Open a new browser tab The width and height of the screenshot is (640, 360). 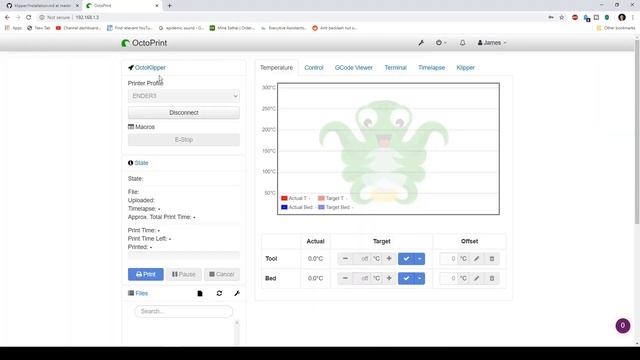tap(169, 6)
